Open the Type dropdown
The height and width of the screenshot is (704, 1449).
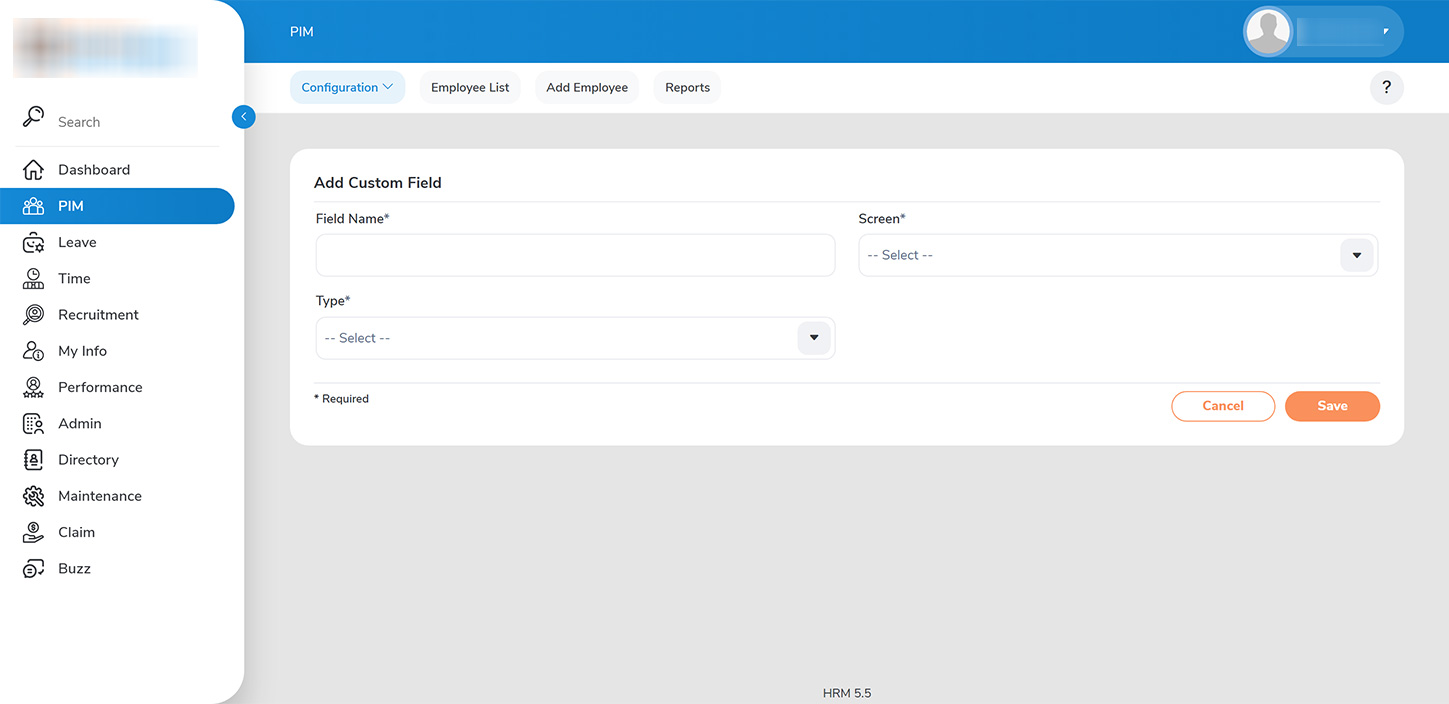click(x=813, y=339)
